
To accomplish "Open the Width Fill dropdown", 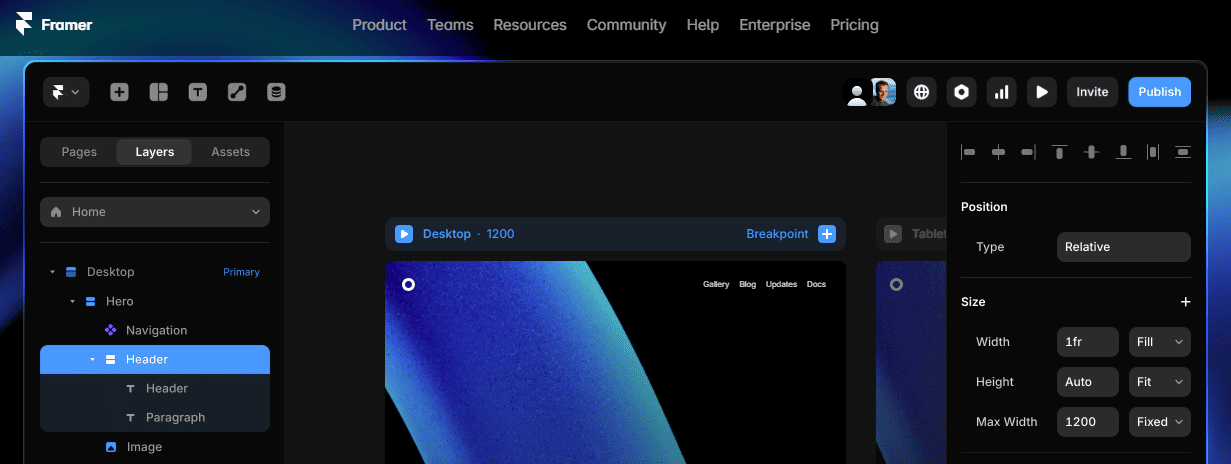I will pyautogui.click(x=1160, y=342).
